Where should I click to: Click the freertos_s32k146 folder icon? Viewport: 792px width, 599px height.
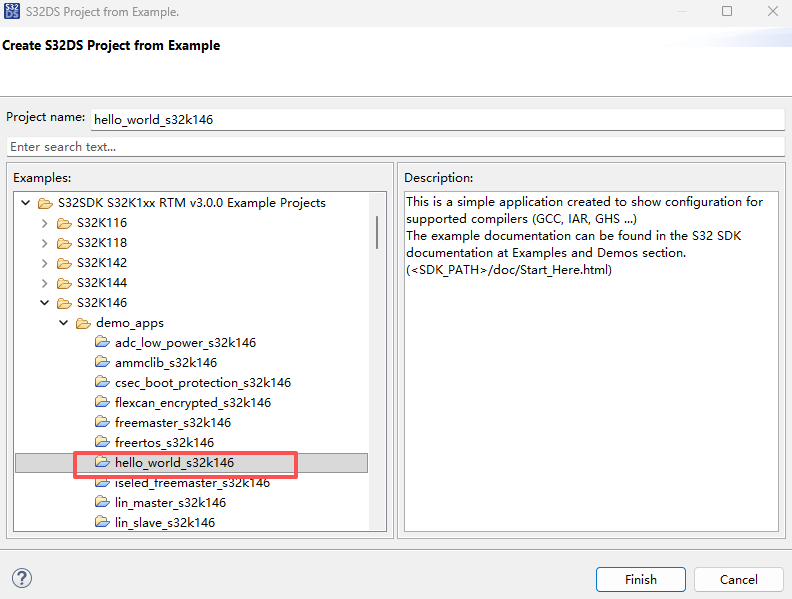pyautogui.click(x=103, y=442)
